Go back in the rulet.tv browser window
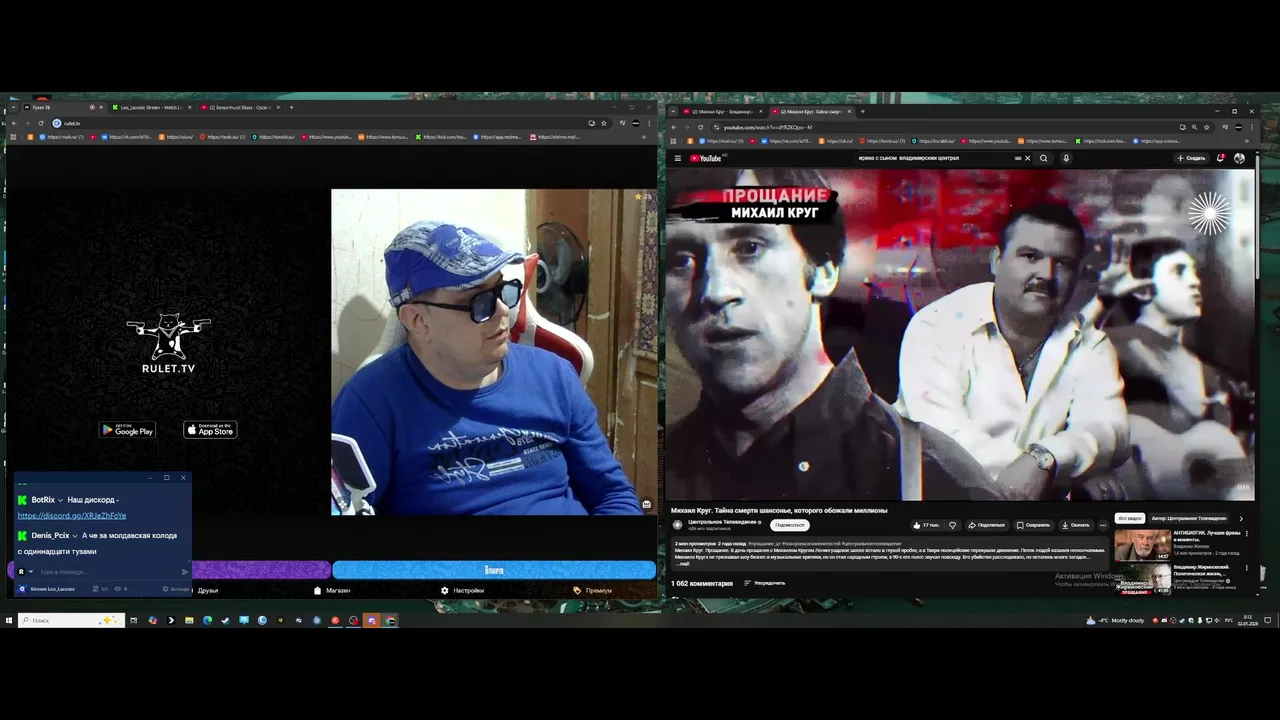This screenshot has height=720, width=1280. (14, 123)
